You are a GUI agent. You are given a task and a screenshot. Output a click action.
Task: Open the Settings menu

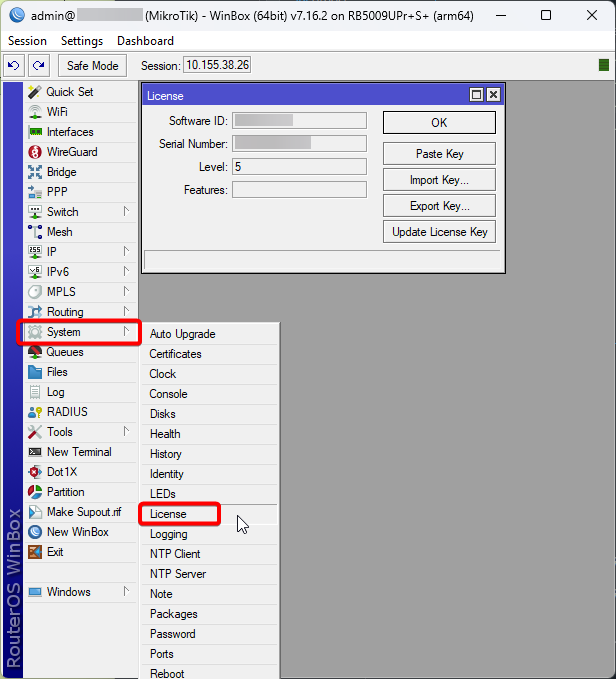[81, 41]
